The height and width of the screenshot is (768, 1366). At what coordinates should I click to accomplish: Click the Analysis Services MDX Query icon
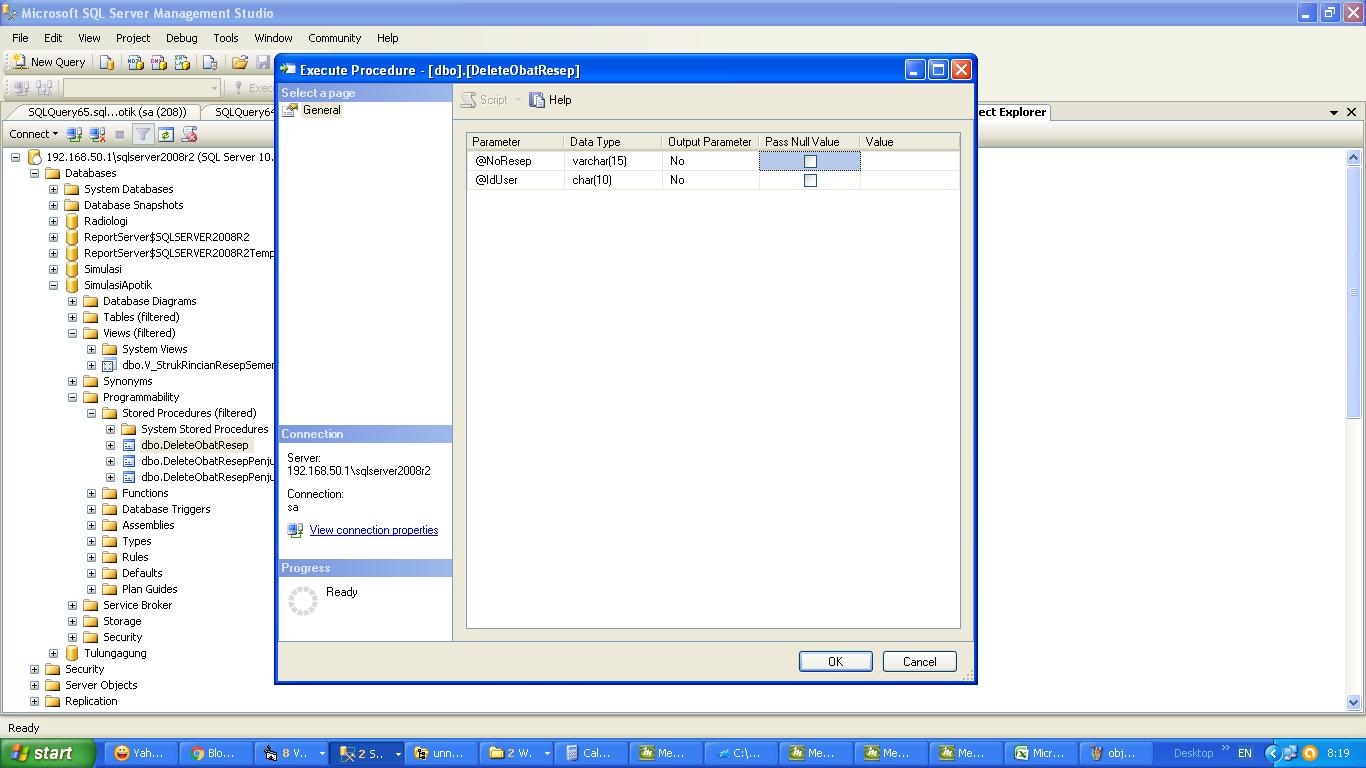tap(136, 62)
